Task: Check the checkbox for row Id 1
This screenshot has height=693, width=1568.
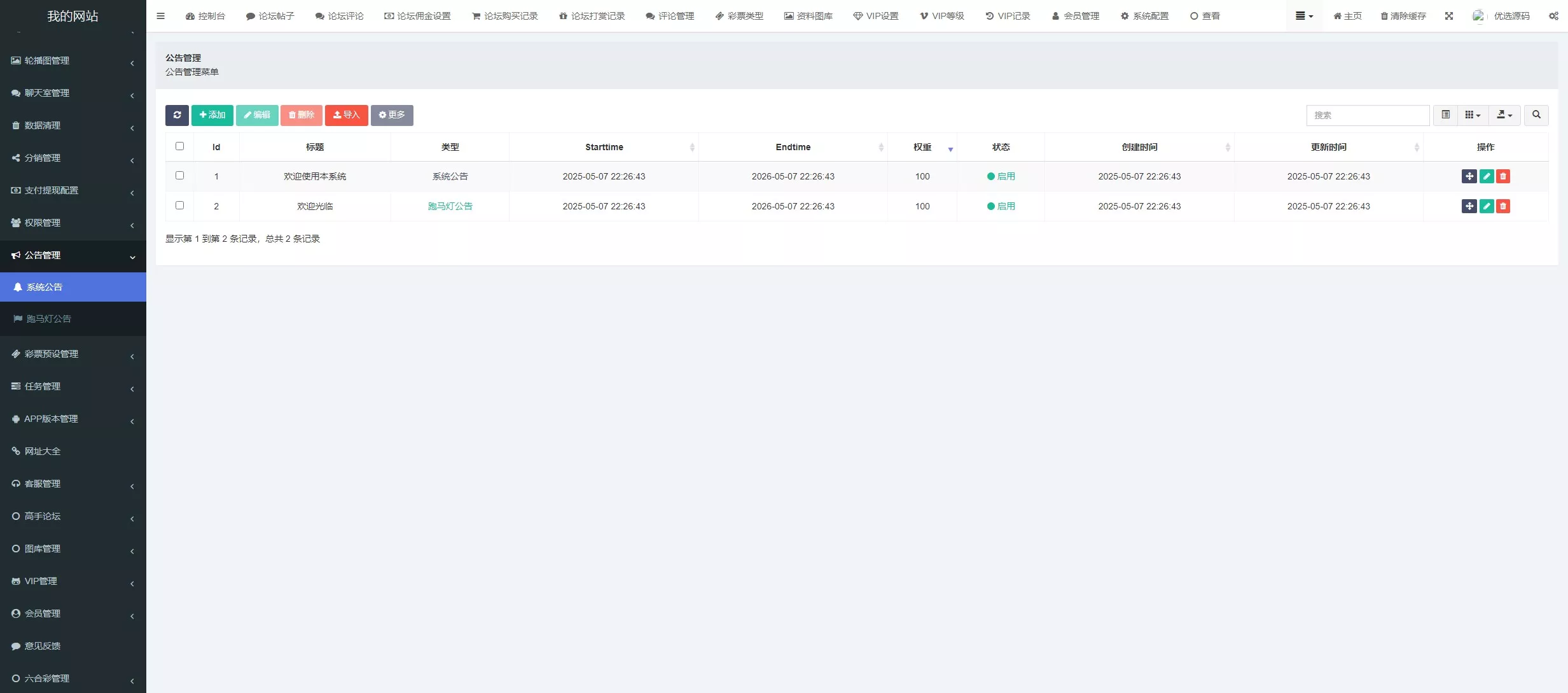Action: [x=179, y=176]
